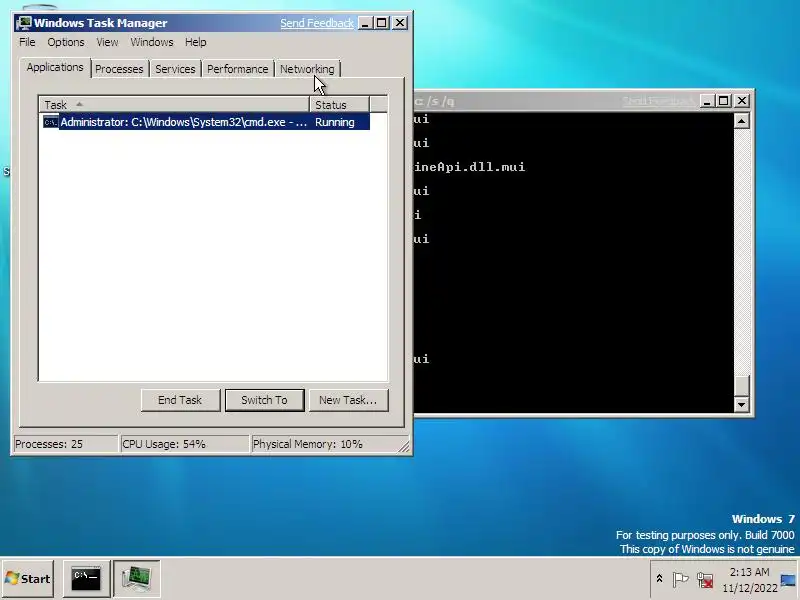Click the CPU Usage: 54% status entry
The image size is (800, 600).
click(184, 444)
